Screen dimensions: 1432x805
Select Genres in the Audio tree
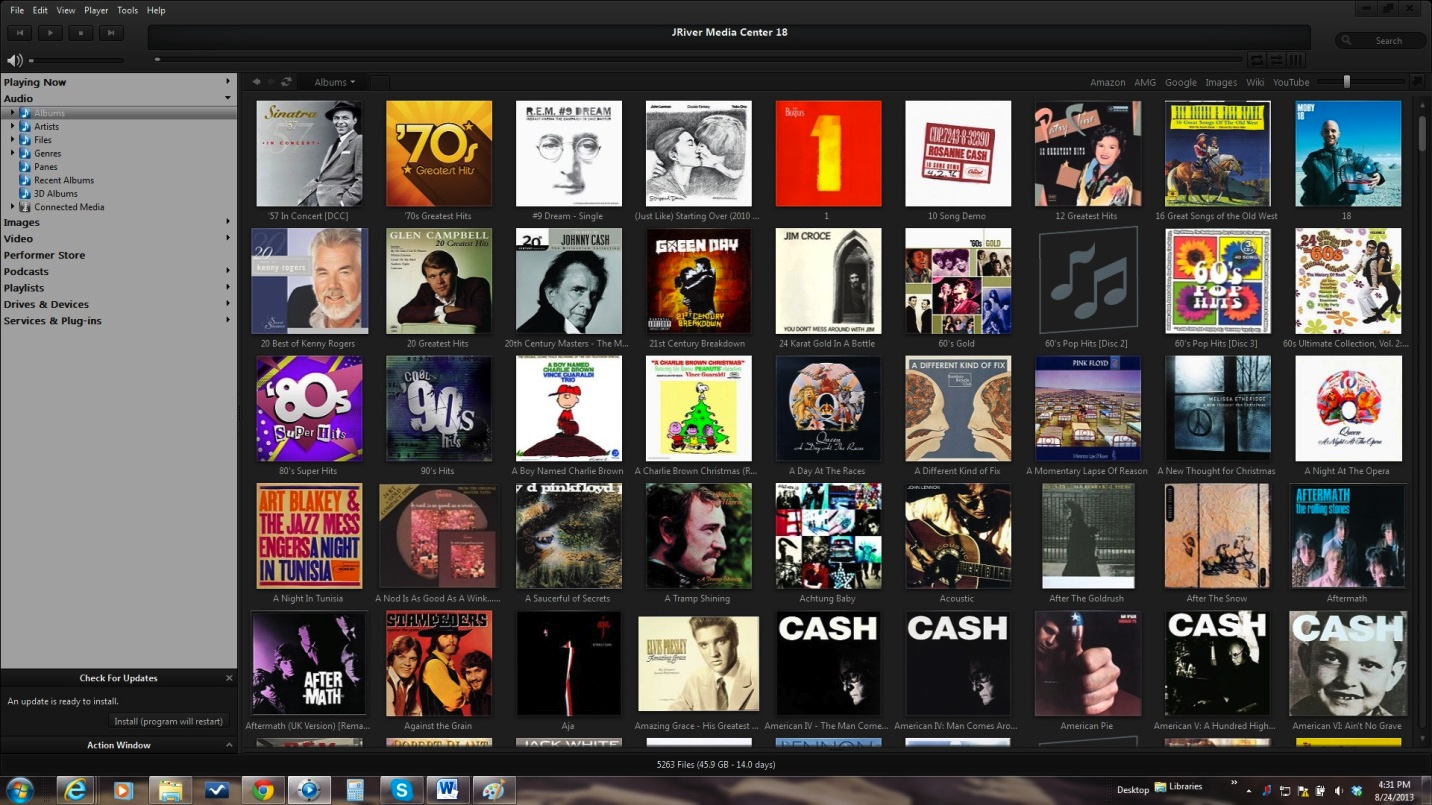[x=47, y=153]
